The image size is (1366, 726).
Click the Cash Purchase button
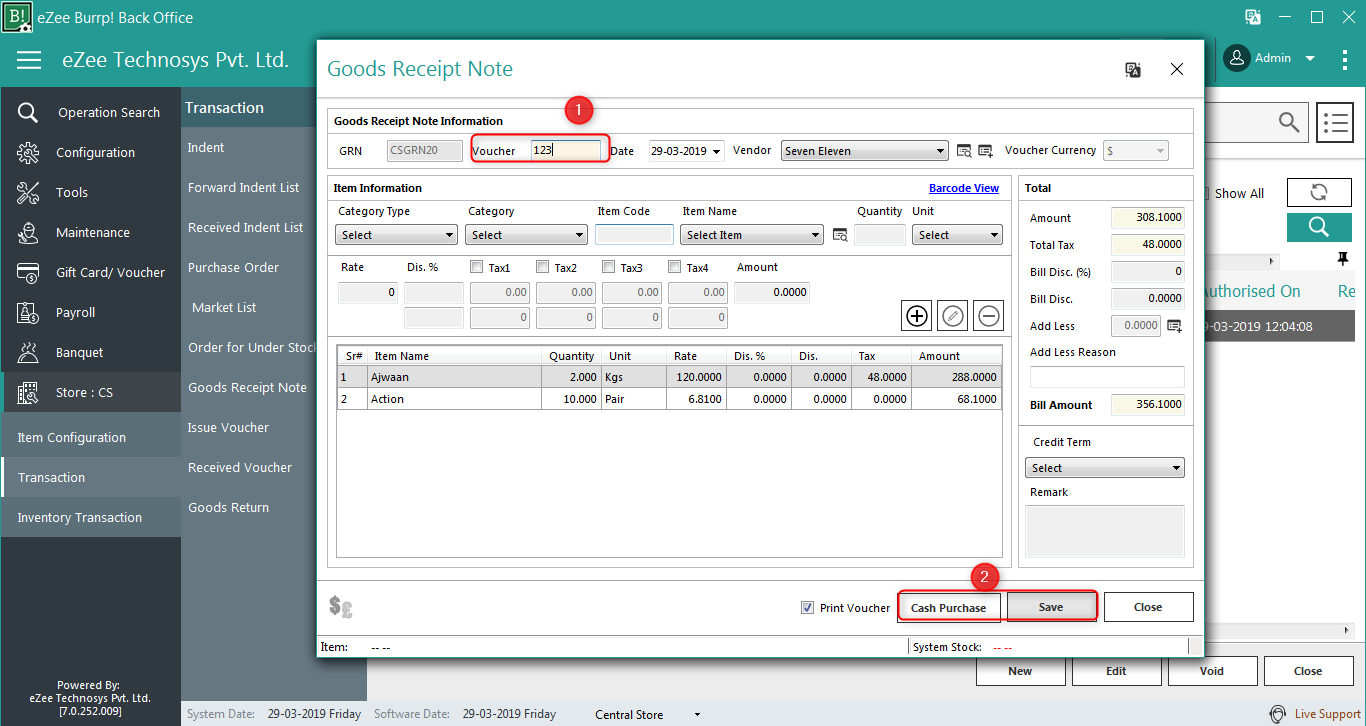click(x=948, y=607)
